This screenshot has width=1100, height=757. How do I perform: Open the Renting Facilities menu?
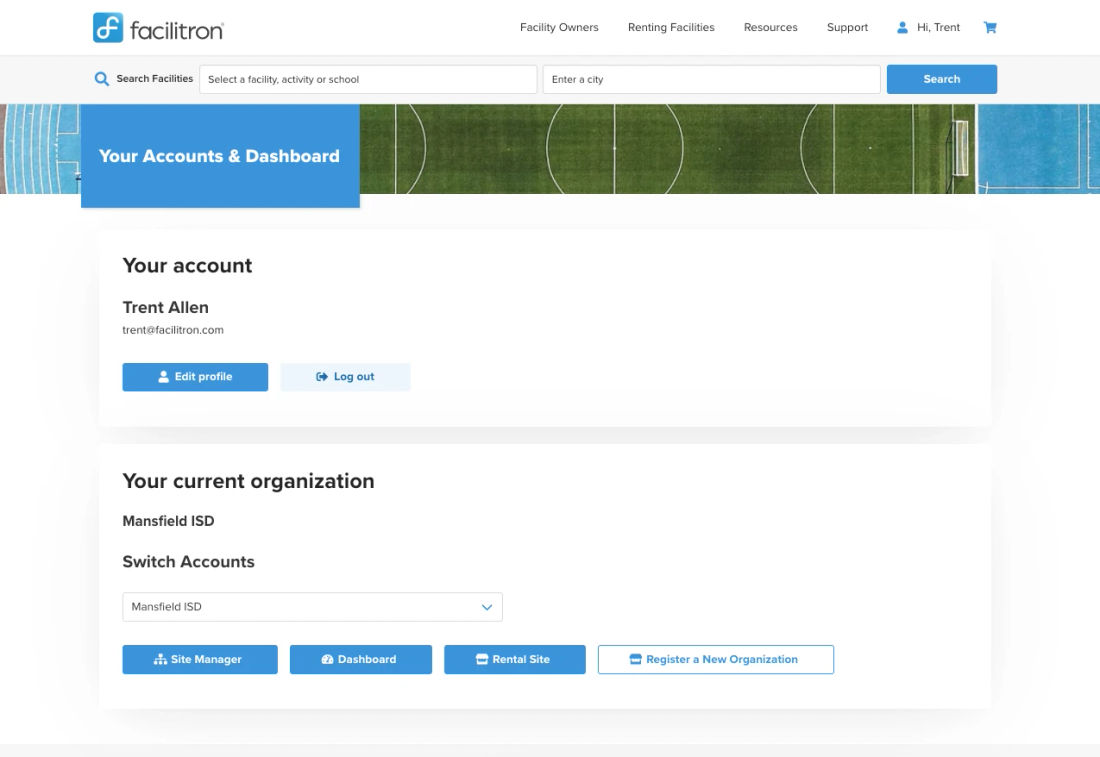click(671, 27)
